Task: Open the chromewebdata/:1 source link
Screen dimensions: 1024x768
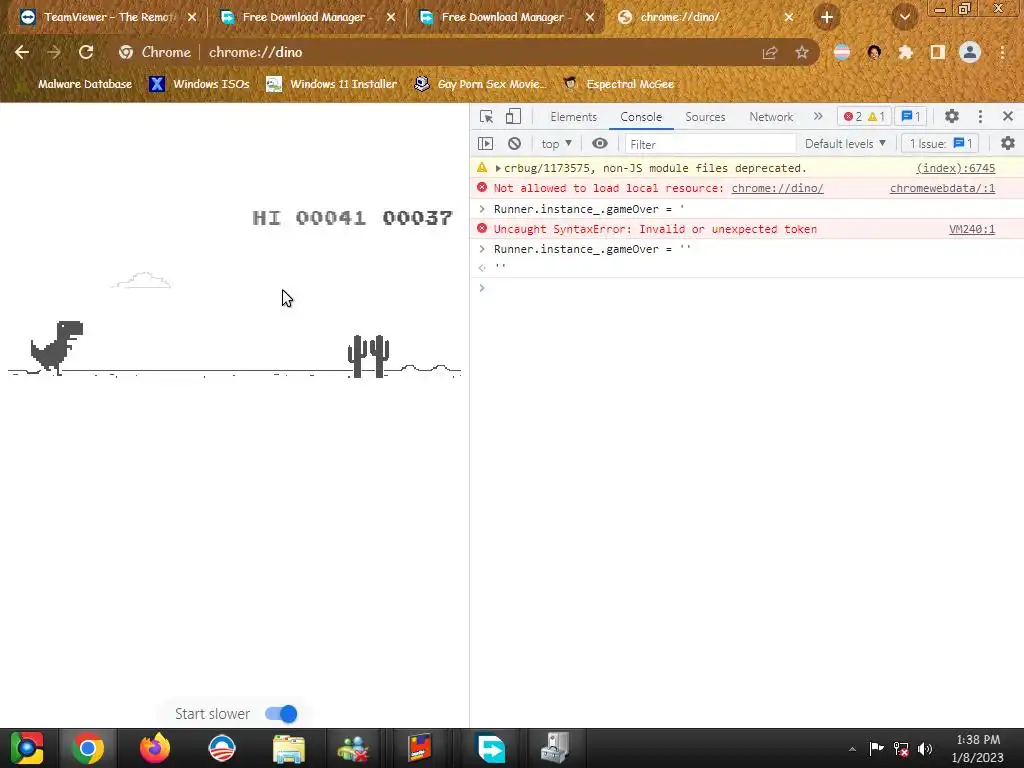Action: pos(942,188)
